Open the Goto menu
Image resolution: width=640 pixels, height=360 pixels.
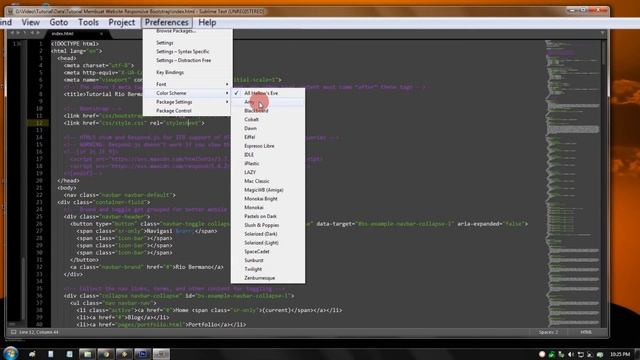click(58, 22)
